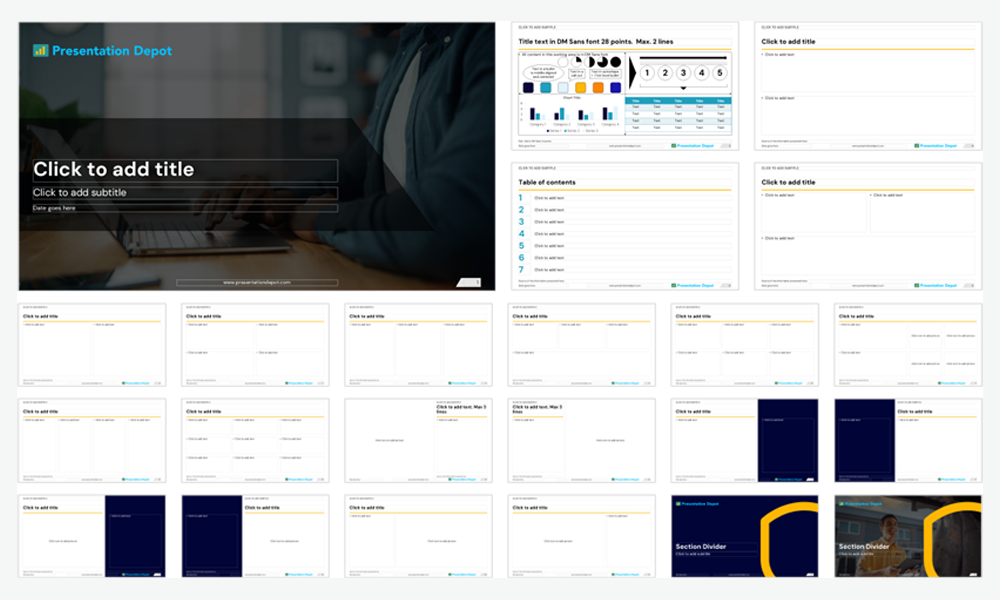Click the oval text bubble on the guide slide
The image size is (1000, 600).
coord(543,73)
